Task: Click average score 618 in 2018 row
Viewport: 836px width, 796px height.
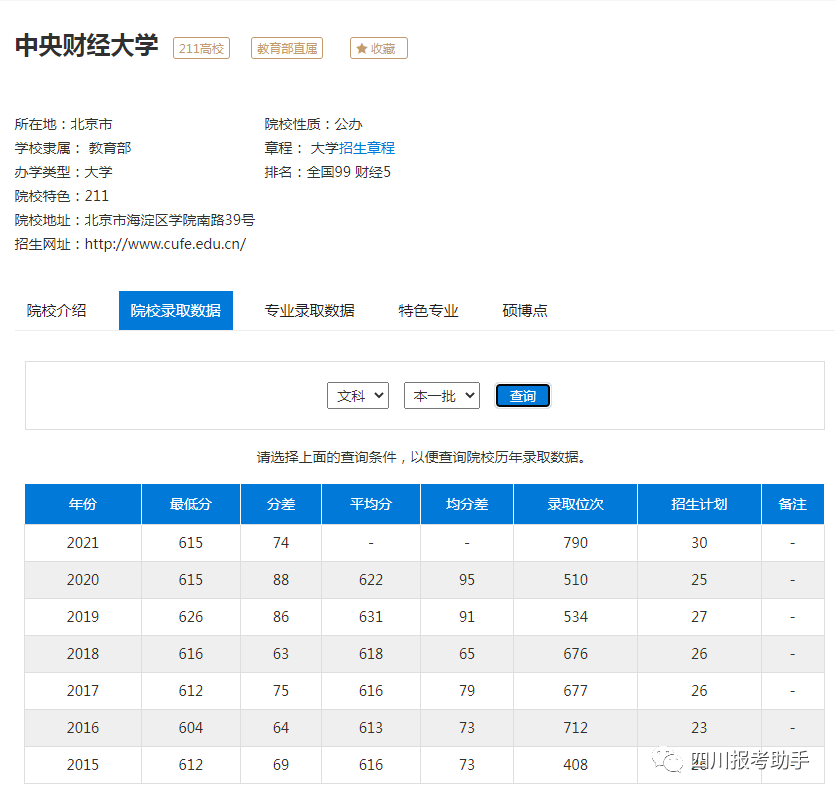Action: (371, 654)
